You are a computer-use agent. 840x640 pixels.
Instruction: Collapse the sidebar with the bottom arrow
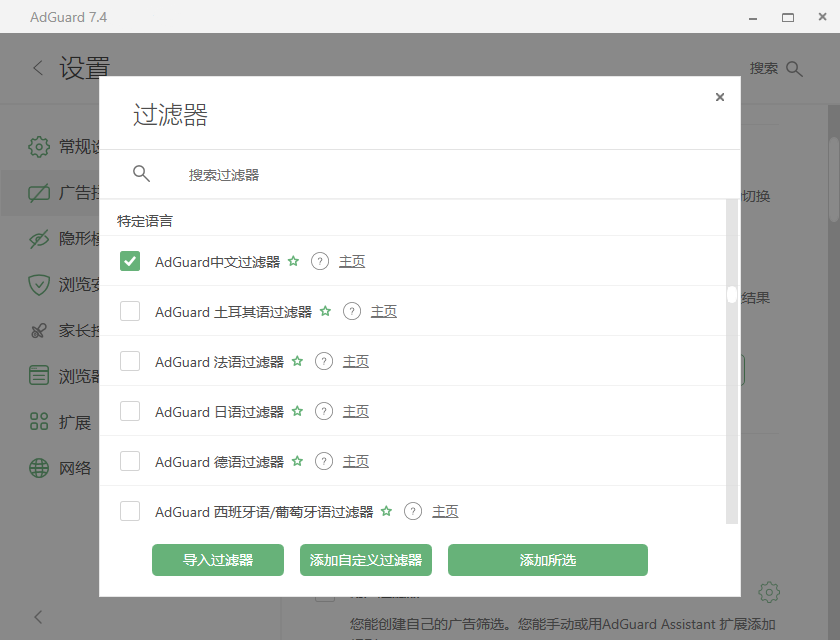click(38, 617)
